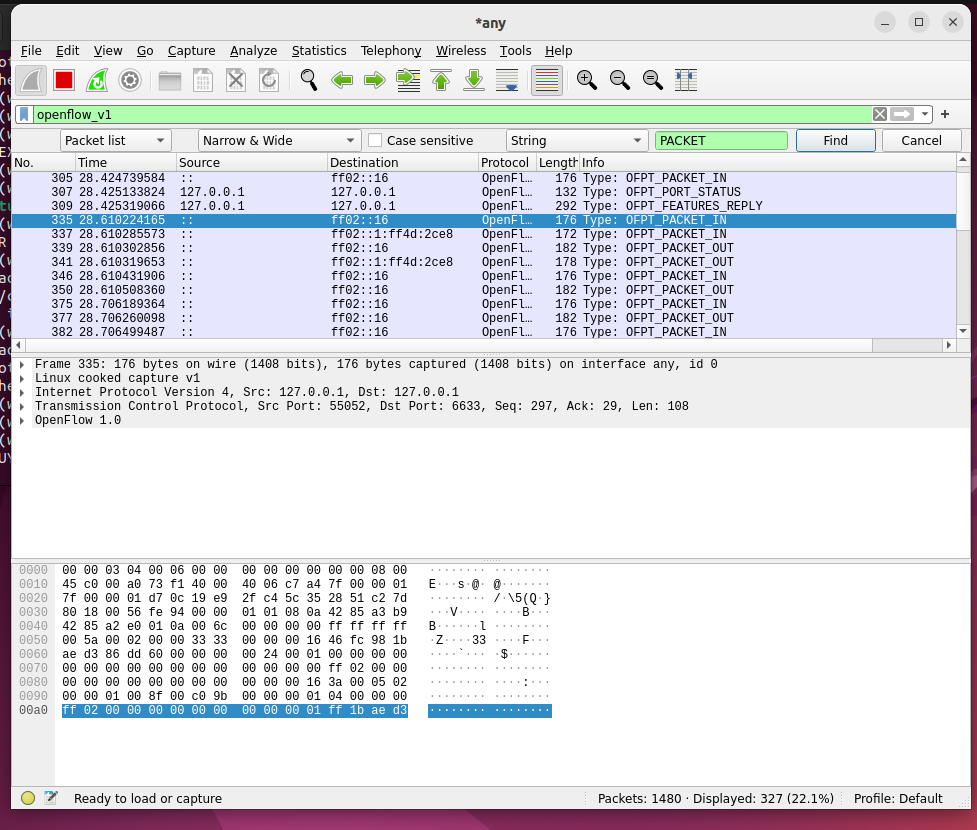Go back to previous packet arrow
The height and width of the screenshot is (830, 977).
[341, 80]
